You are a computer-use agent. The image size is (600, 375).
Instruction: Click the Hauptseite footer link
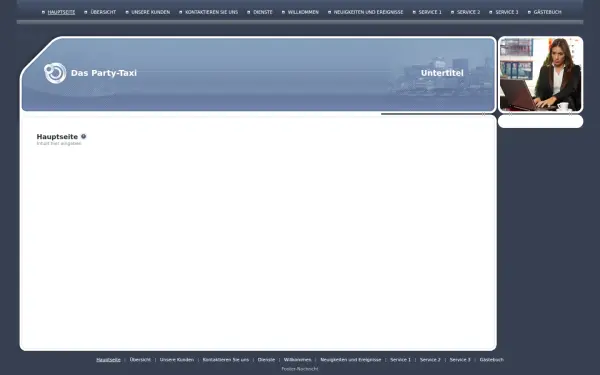pos(108,360)
